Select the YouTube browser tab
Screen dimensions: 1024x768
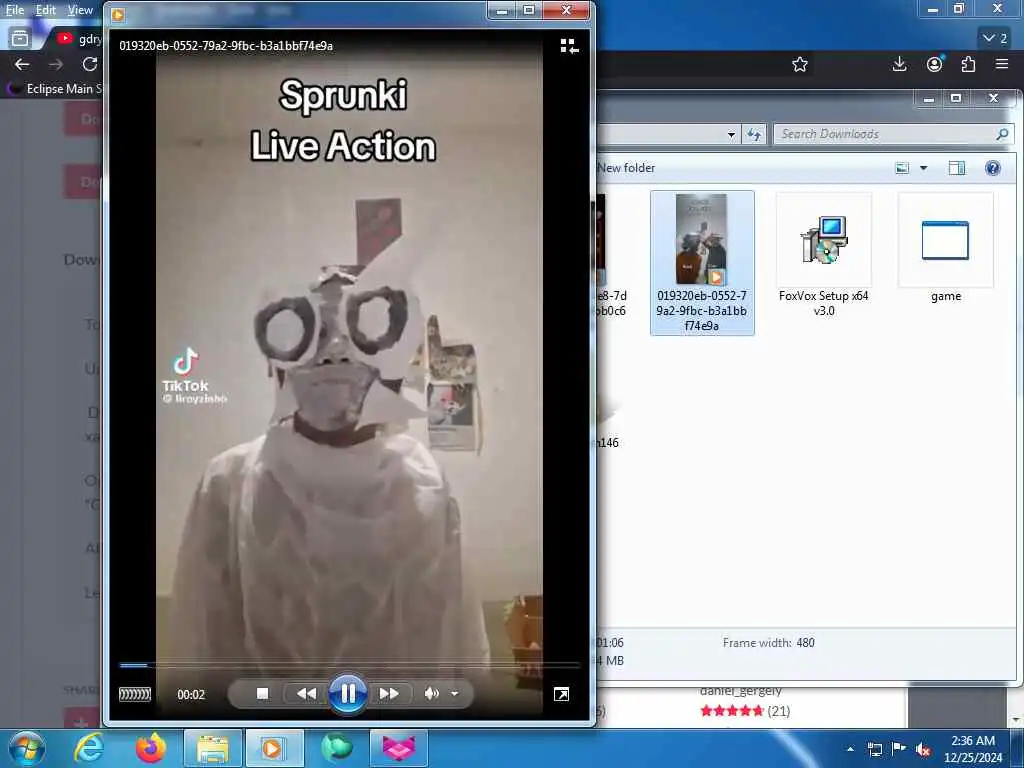click(x=78, y=39)
